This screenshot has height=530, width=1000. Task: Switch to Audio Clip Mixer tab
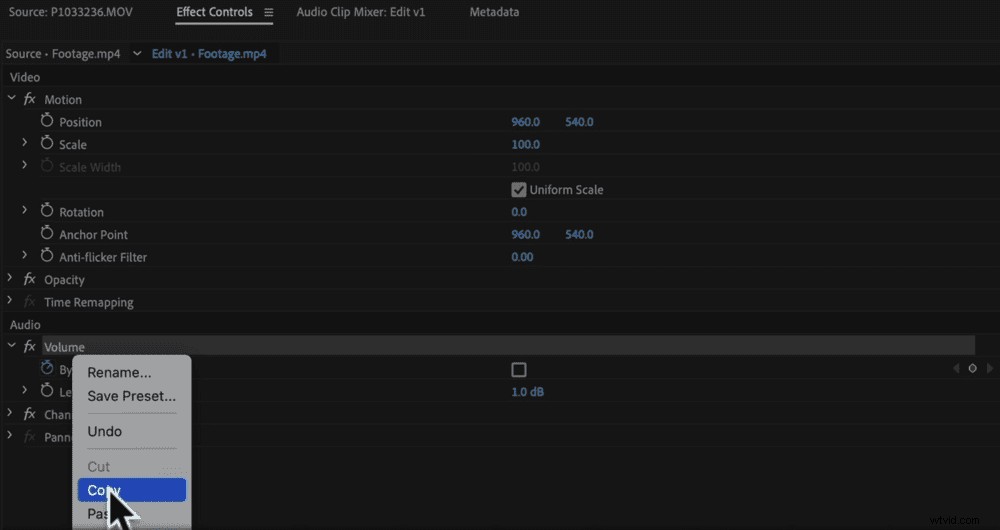coord(360,12)
